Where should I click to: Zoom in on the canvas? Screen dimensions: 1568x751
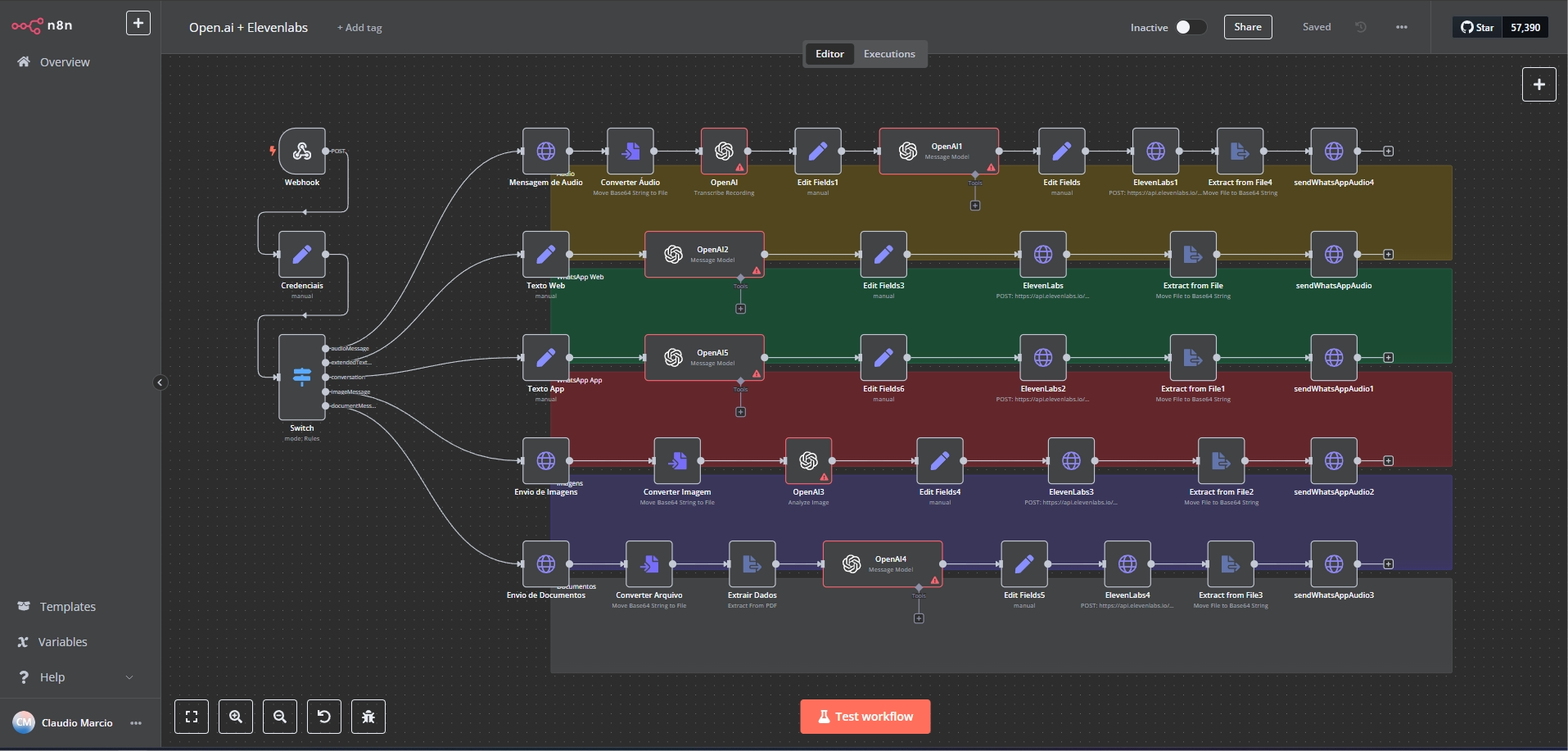(x=236, y=717)
